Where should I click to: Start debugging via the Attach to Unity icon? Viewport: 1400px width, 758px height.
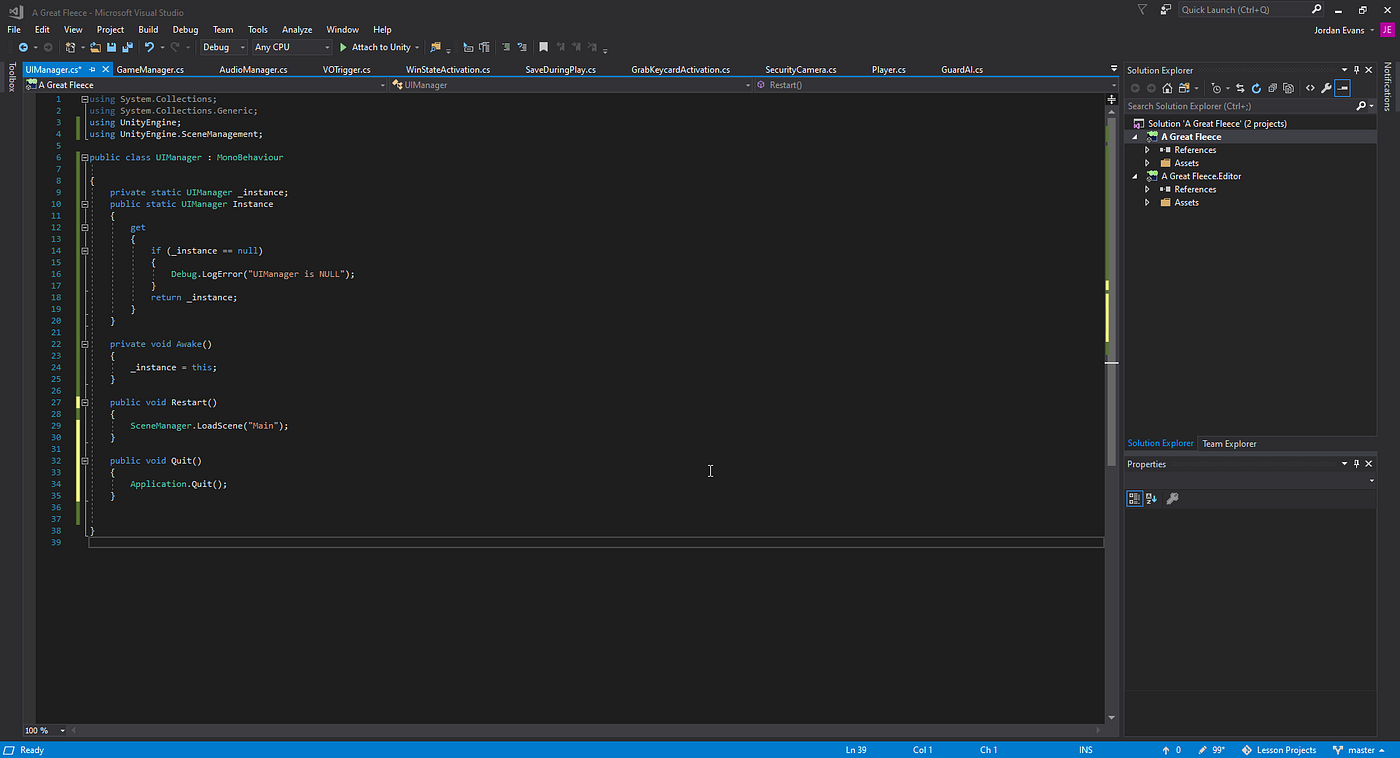pyautogui.click(x=344, y=47)
